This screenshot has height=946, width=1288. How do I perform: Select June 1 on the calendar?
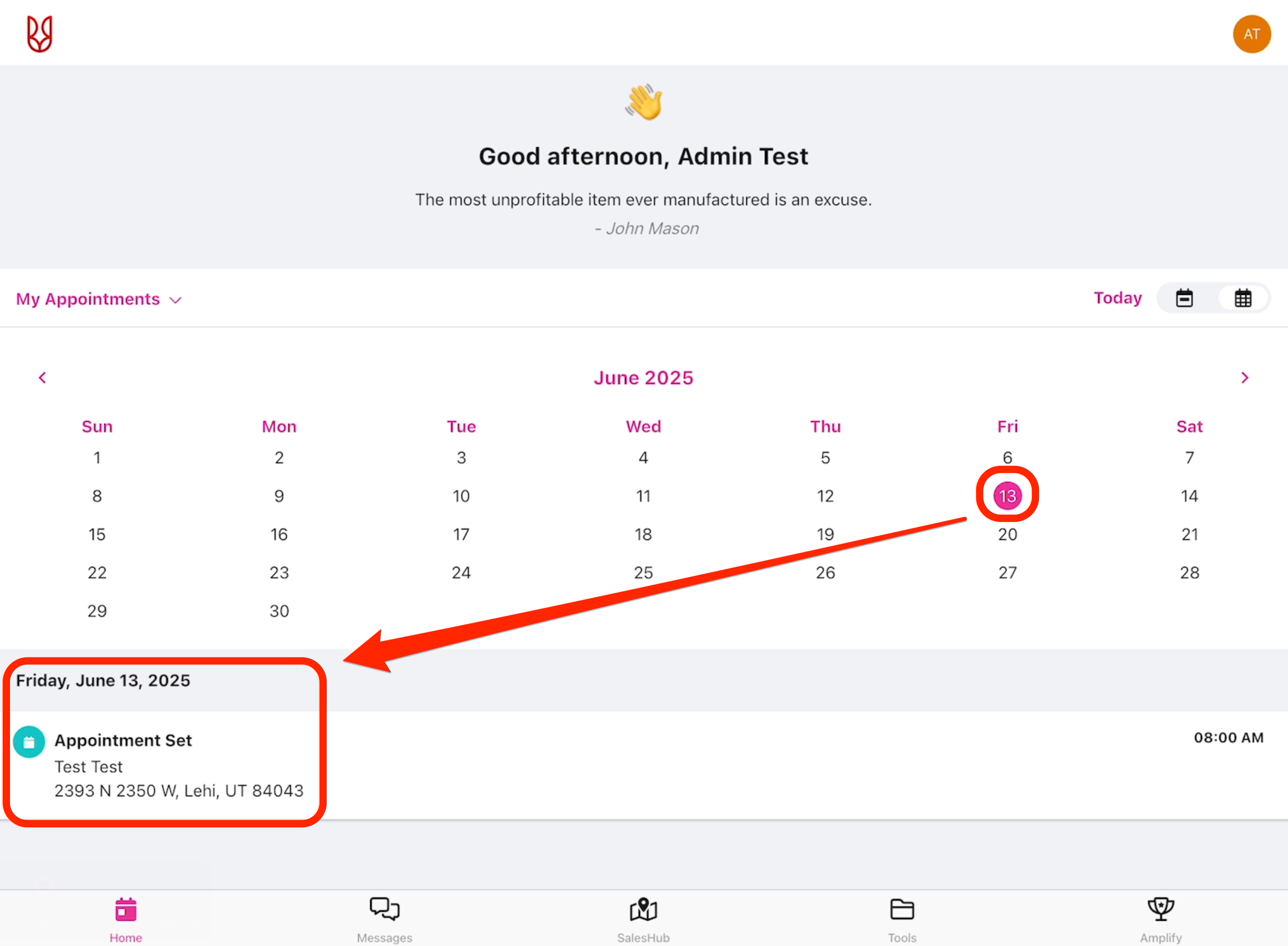pos(97,458)
